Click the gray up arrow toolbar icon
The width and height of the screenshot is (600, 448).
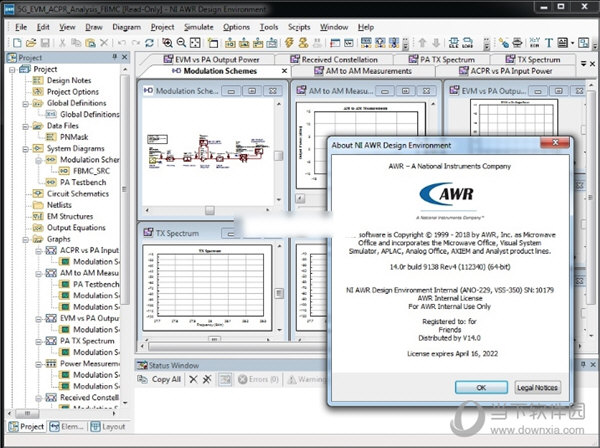(422, 42)
